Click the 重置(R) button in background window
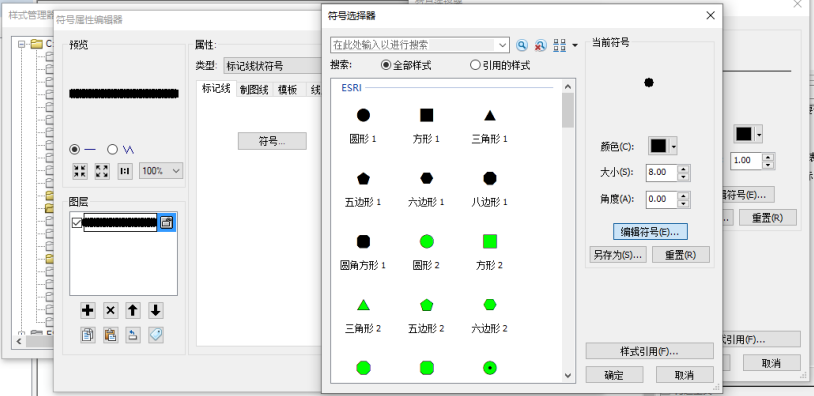Image resolution: width=814 pixels, height=396 pixels. click(768, 218)
